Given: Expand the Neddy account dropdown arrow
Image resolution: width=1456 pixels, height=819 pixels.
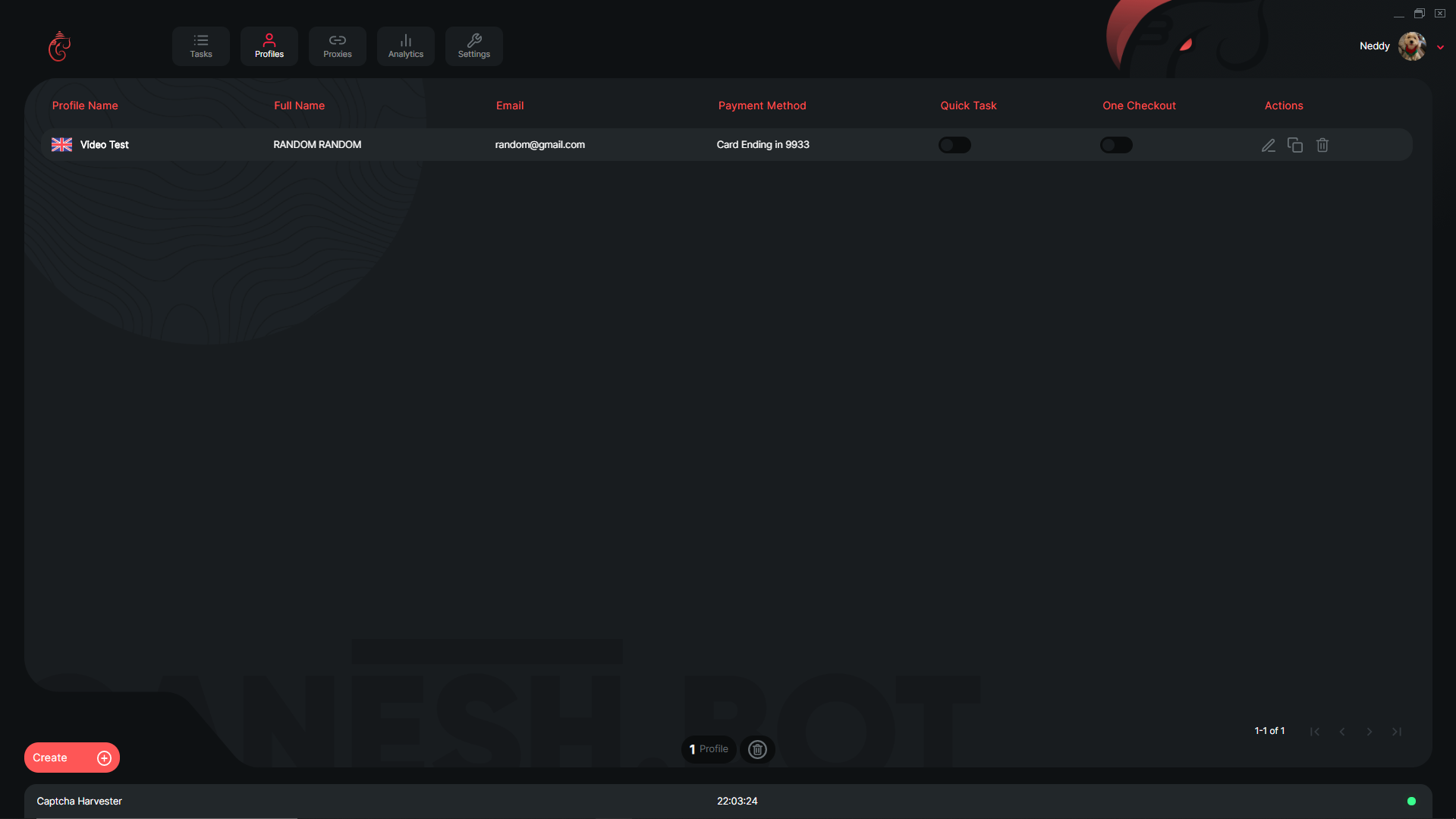Looking at the screenshot, I should [1440, 47].
